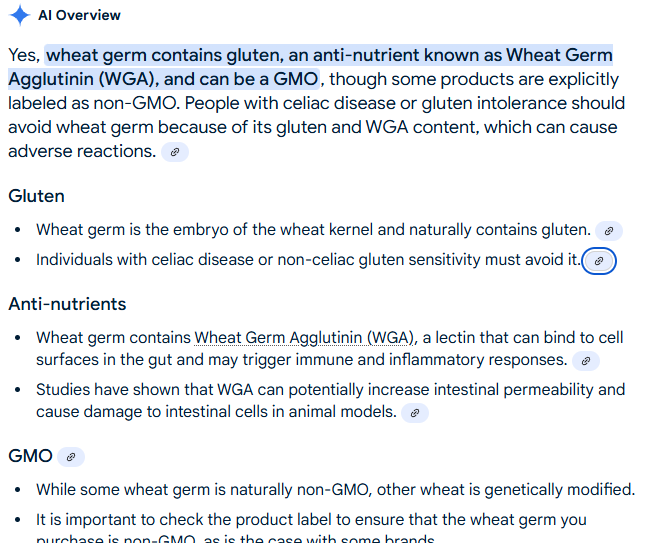Click the underlined Wheat Germ Agglutinin (WGA) term

pos(304,337)
